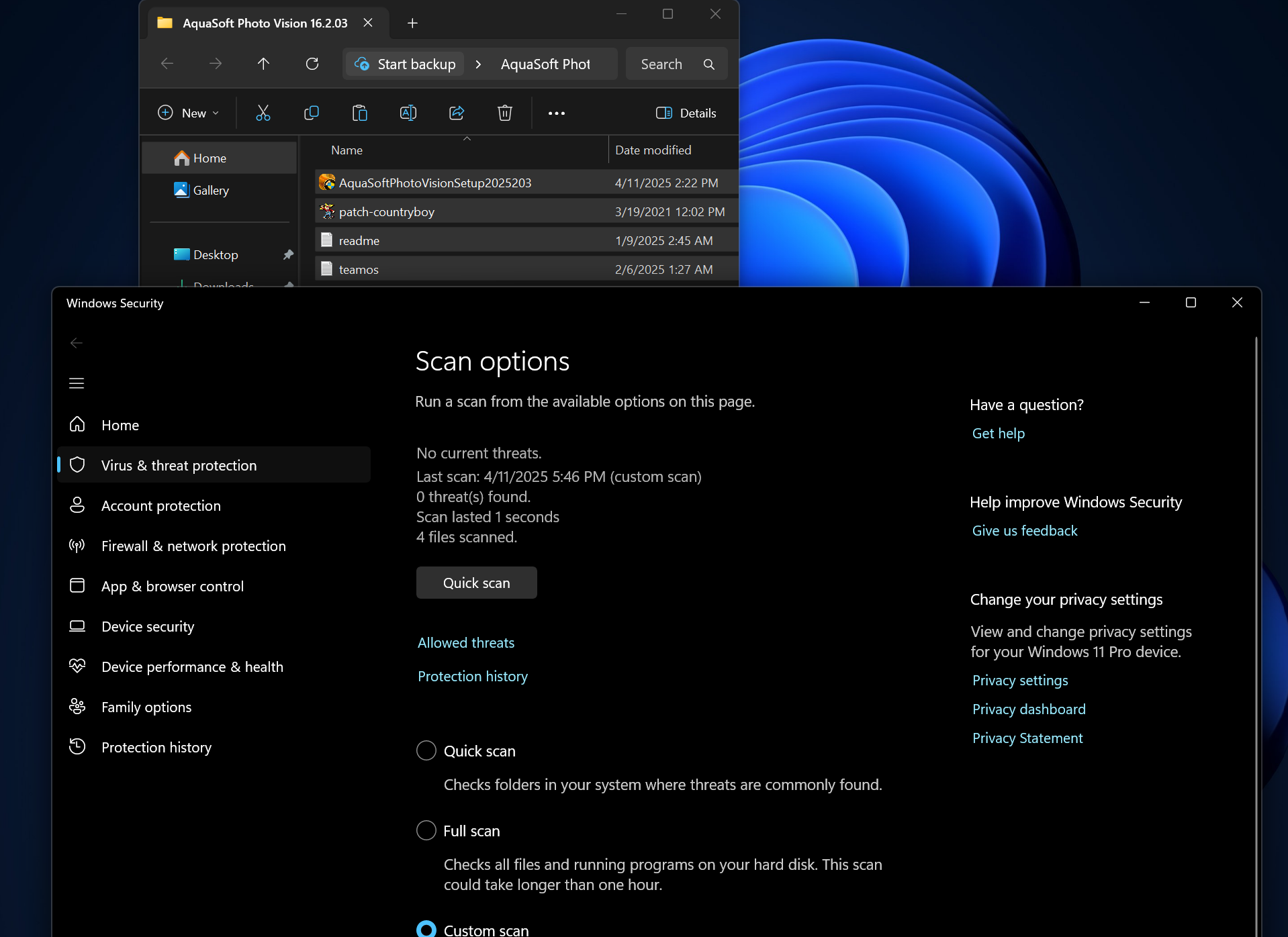
Task: Select the readme file
Action: pyautogui.click(x=527, y=240)
